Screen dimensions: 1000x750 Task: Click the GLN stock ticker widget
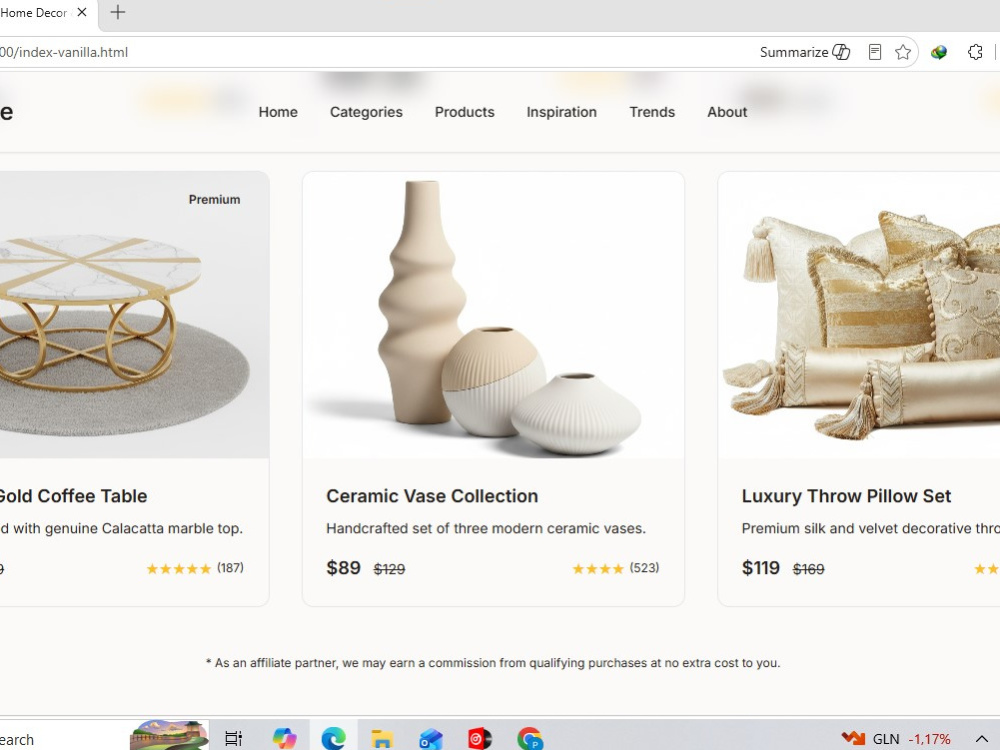pos(896,739)
